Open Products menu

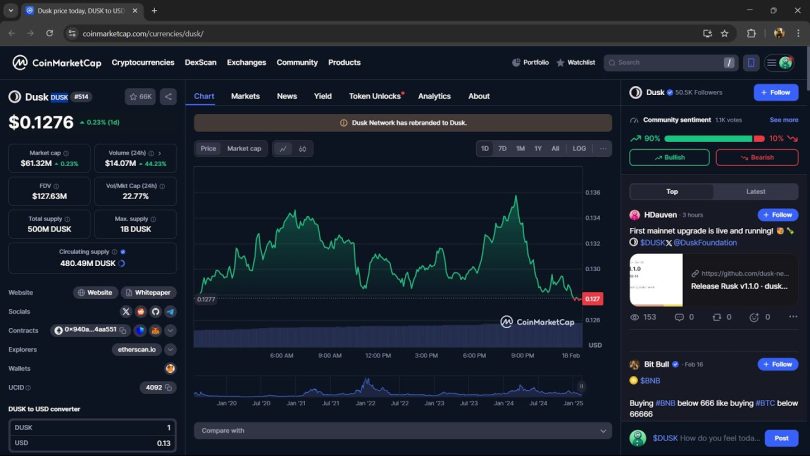(344, 62)
